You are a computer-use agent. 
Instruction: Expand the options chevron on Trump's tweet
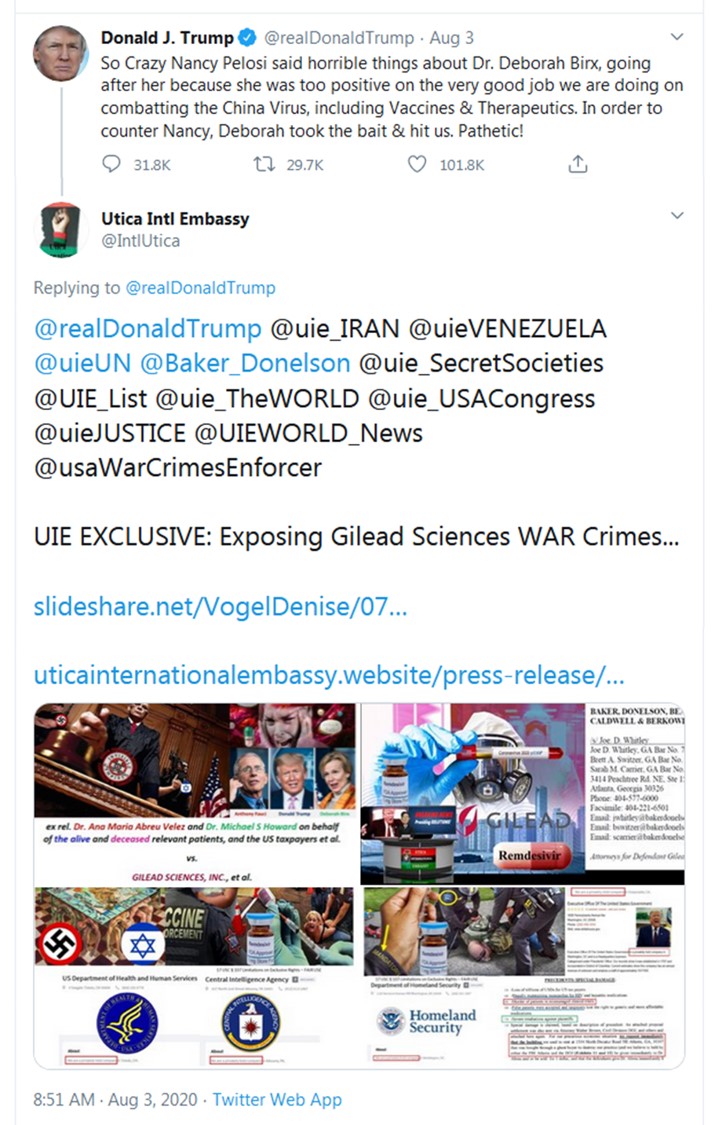tap(676, 37)
